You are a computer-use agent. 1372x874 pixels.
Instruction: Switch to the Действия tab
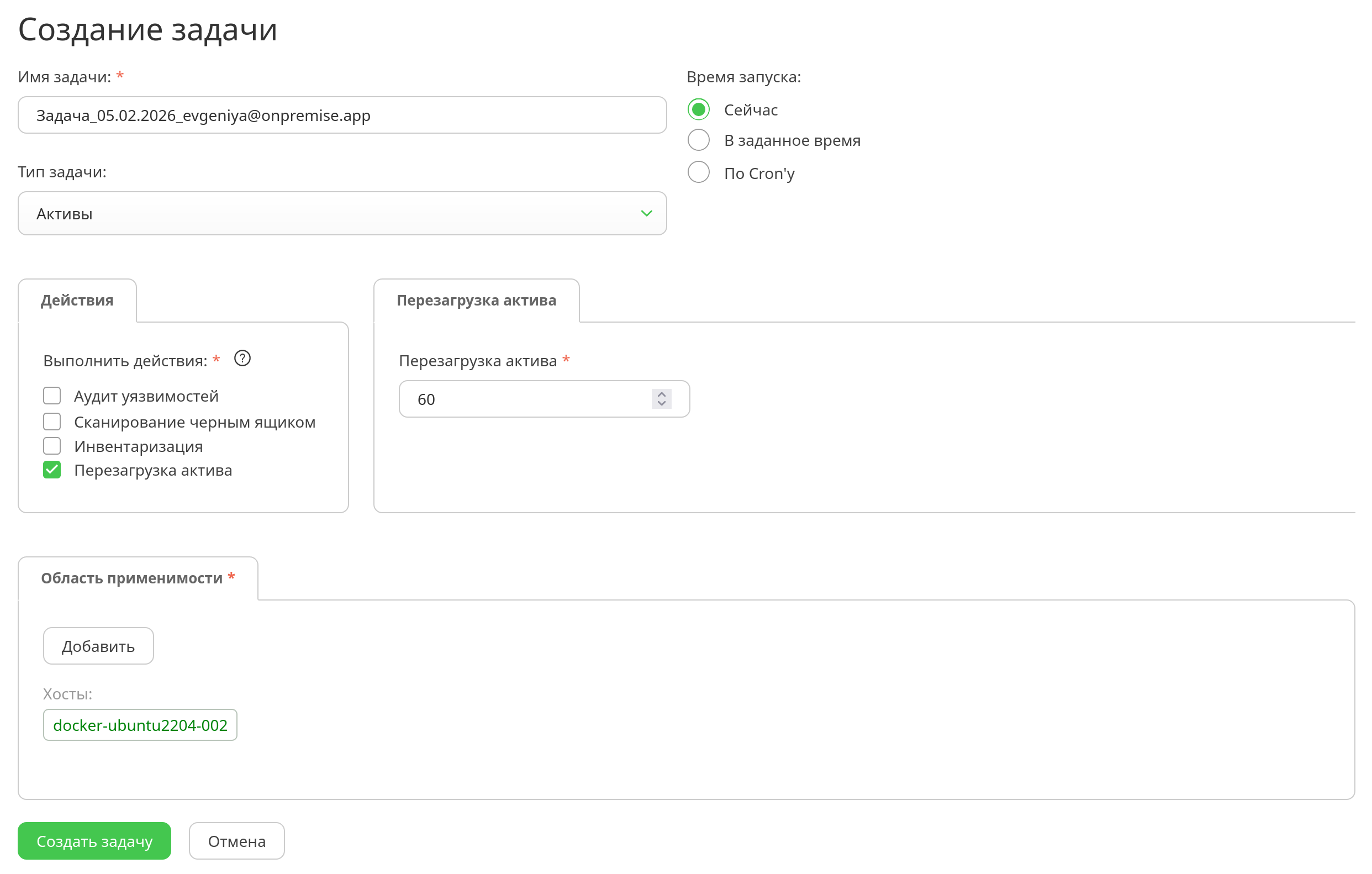pos(77,300)
